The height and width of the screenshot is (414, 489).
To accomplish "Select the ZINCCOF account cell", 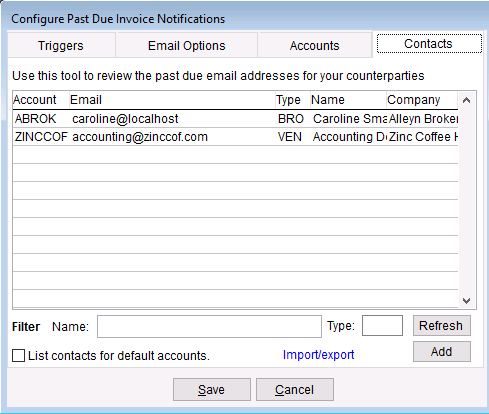I will click(41, 137).
